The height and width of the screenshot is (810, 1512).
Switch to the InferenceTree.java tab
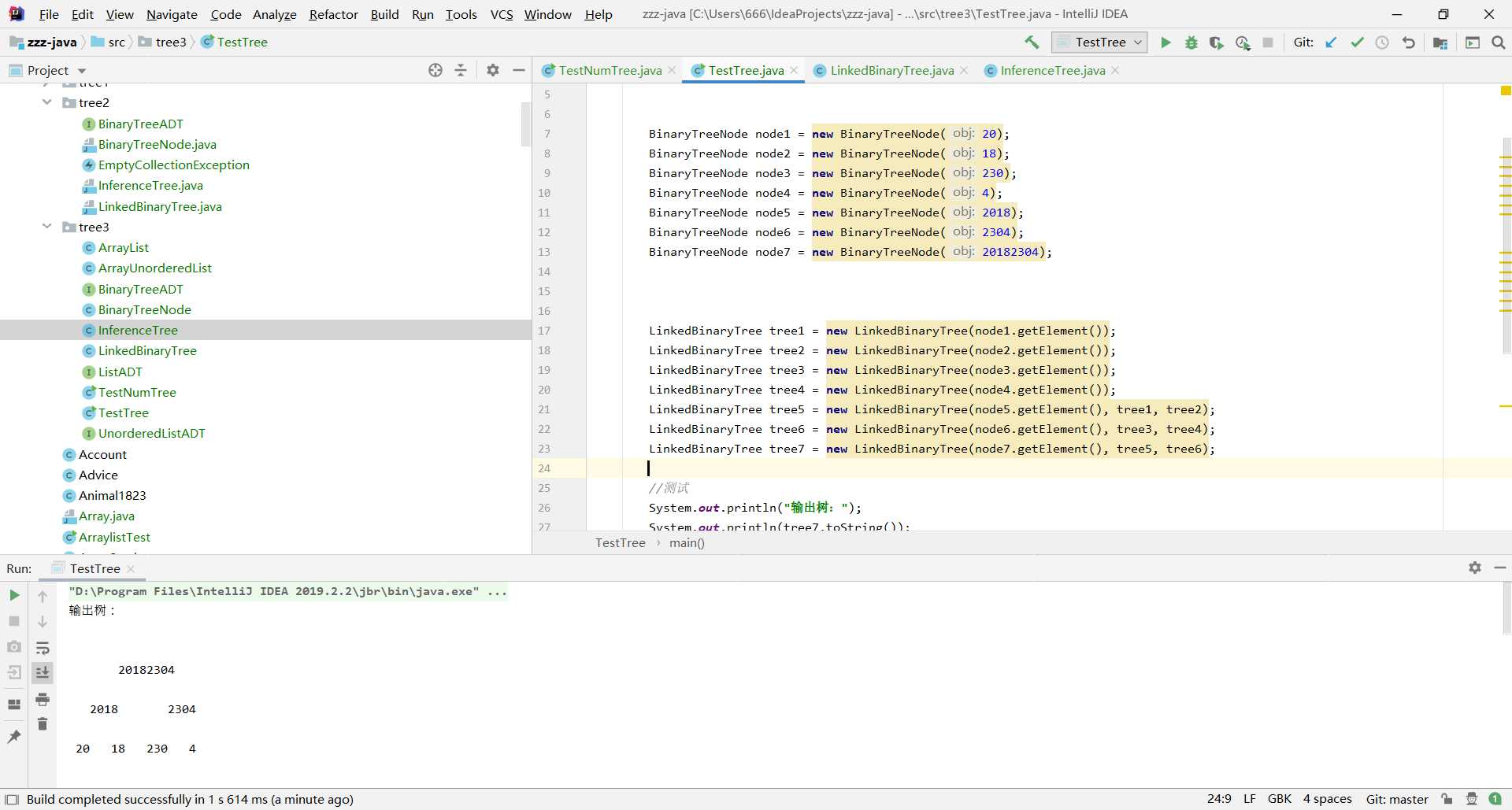tap(1052, 70)
